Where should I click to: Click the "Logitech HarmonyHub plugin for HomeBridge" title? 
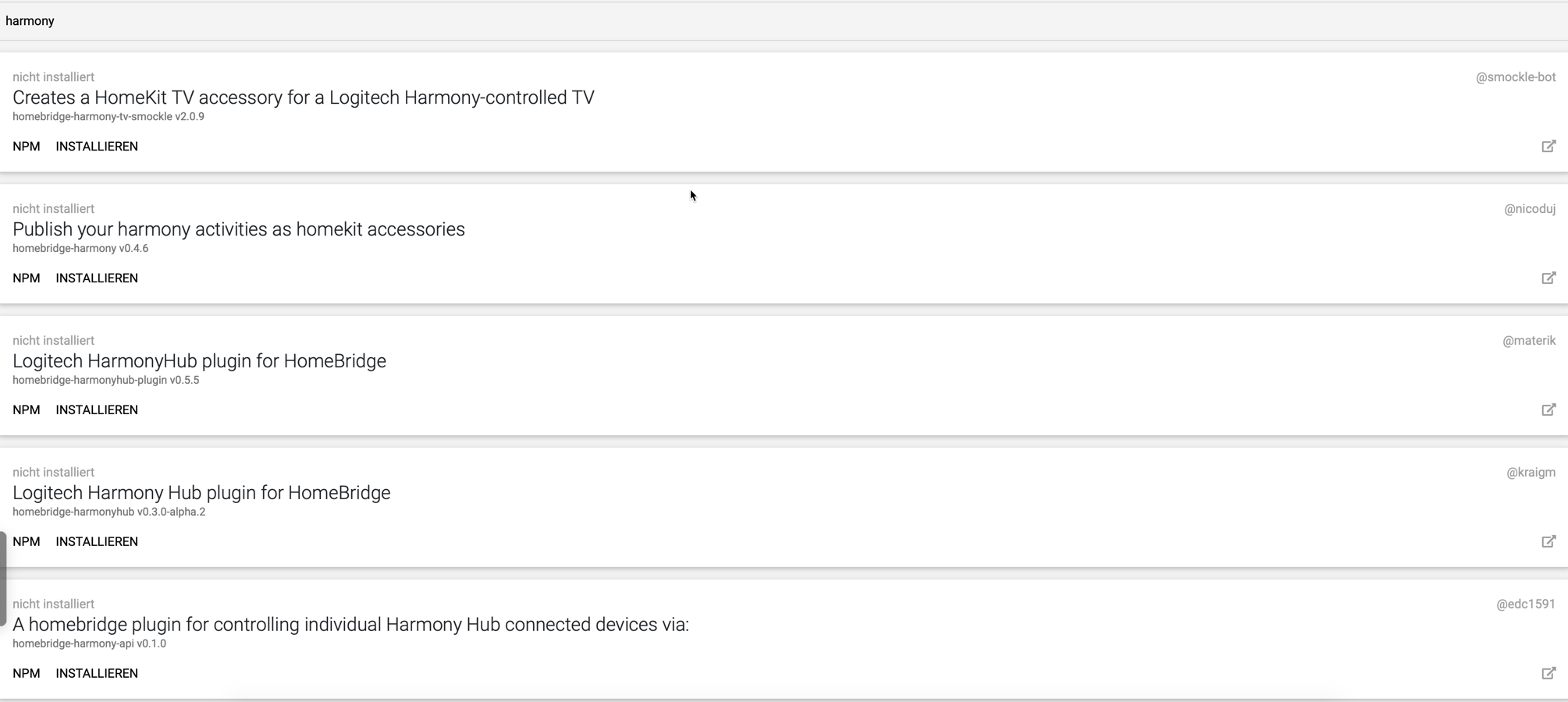pos(199,361)
